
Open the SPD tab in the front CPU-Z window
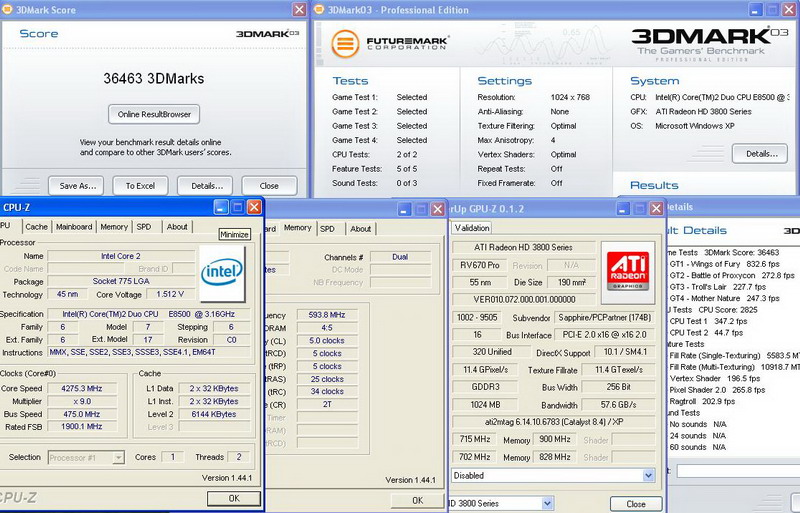pos(144,227)
